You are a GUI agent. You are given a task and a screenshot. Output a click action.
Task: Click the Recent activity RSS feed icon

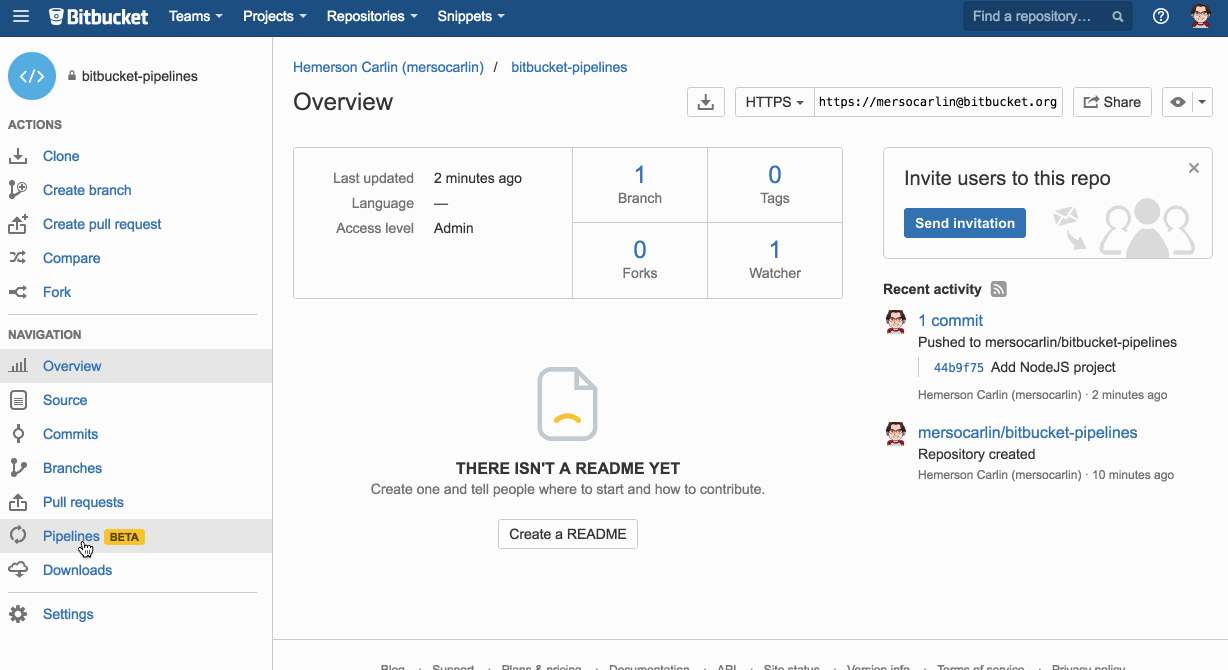pyautogui.click(x=998, y=289)
